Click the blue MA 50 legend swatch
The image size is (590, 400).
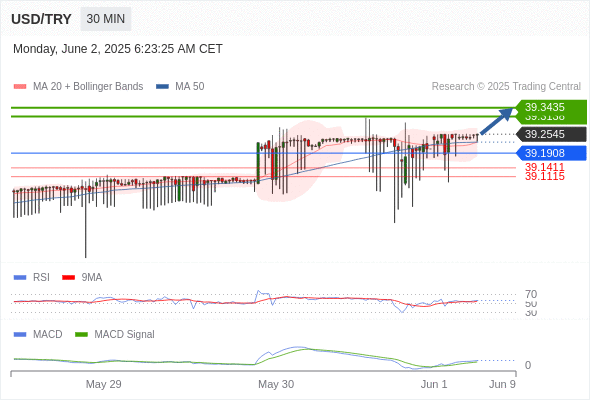coord(163,87)
